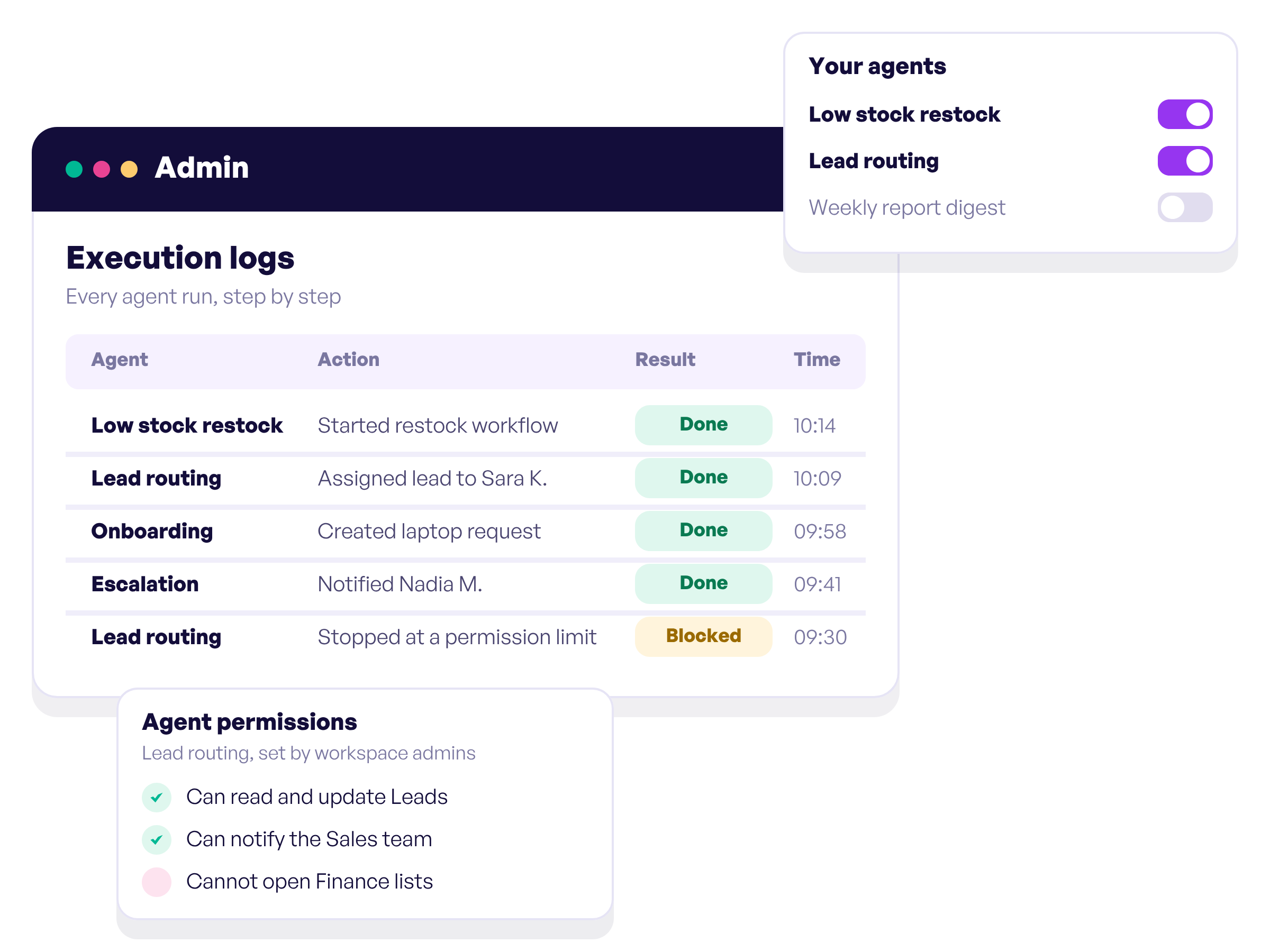Screen dimensions: 1270x952
Task: Select Lead routing in the 09:30 log row
Action: 156,637
